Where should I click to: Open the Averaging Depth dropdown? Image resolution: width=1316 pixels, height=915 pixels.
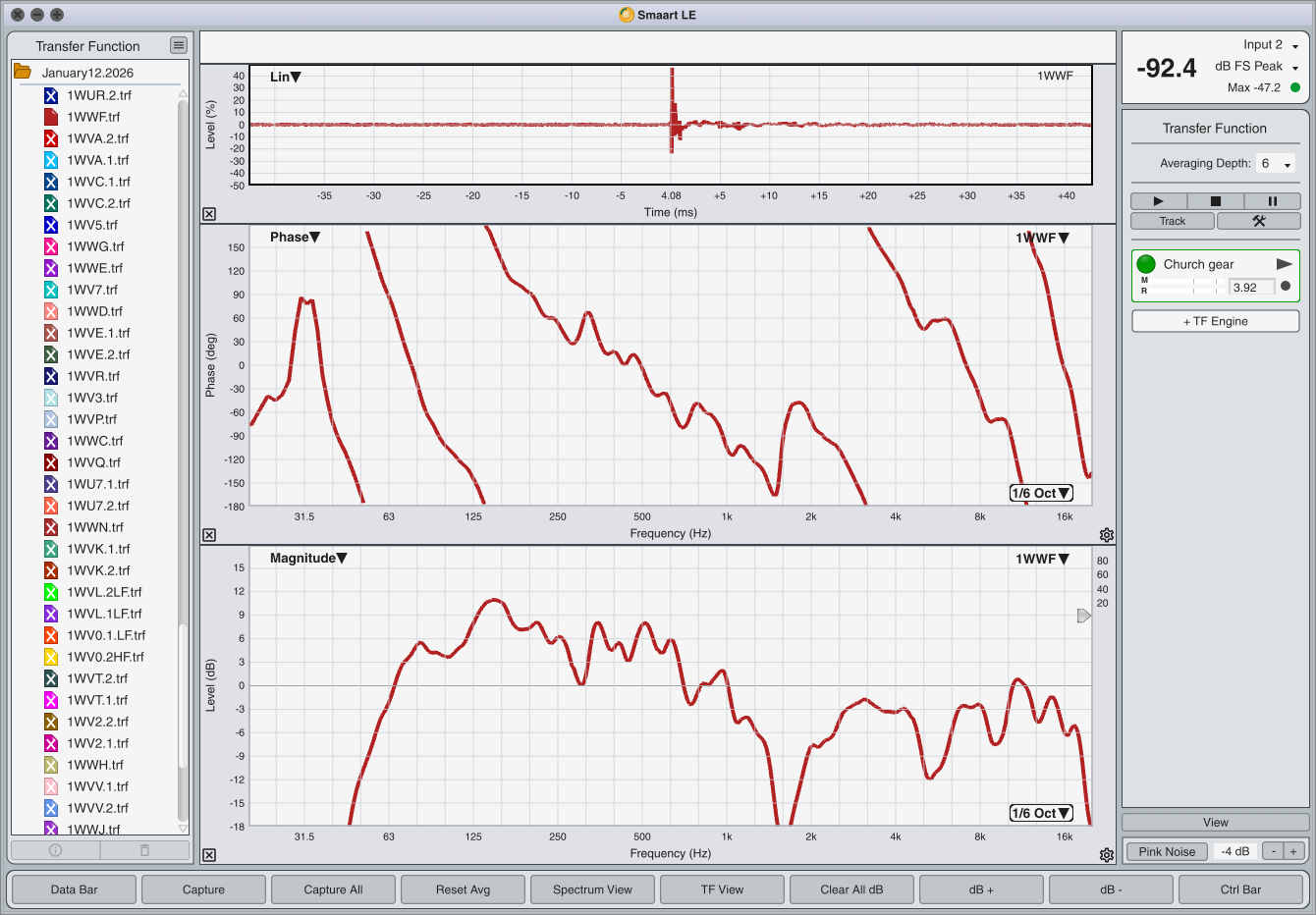pos(1275,163)
